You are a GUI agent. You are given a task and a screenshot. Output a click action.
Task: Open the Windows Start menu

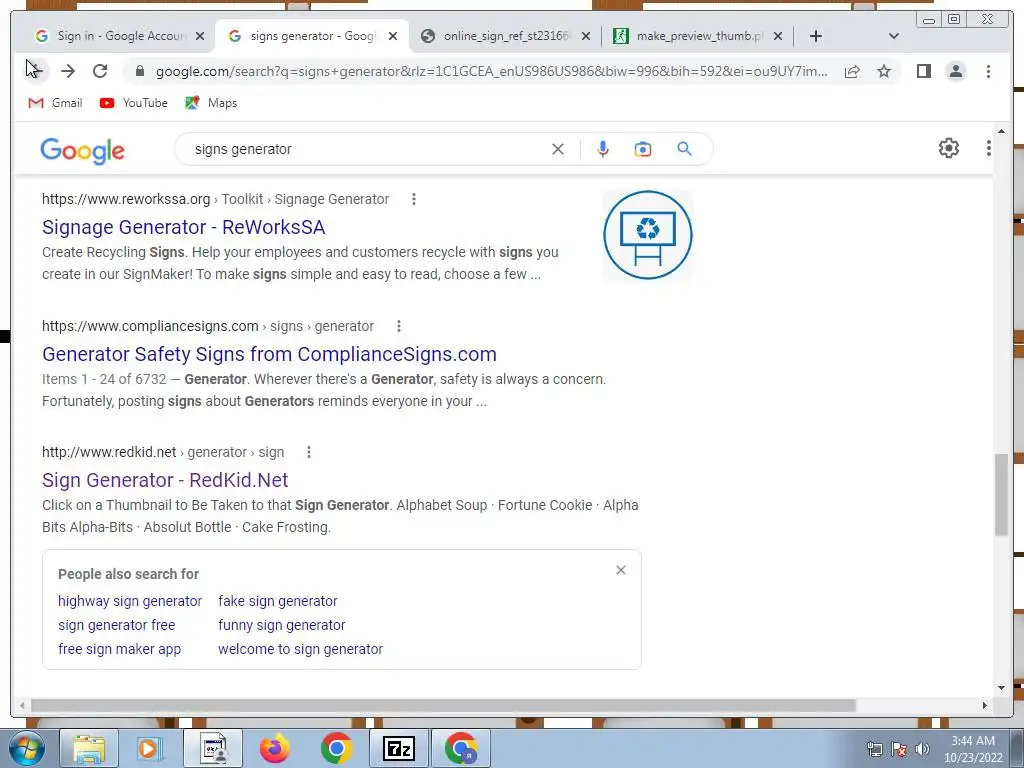[25, 748]
